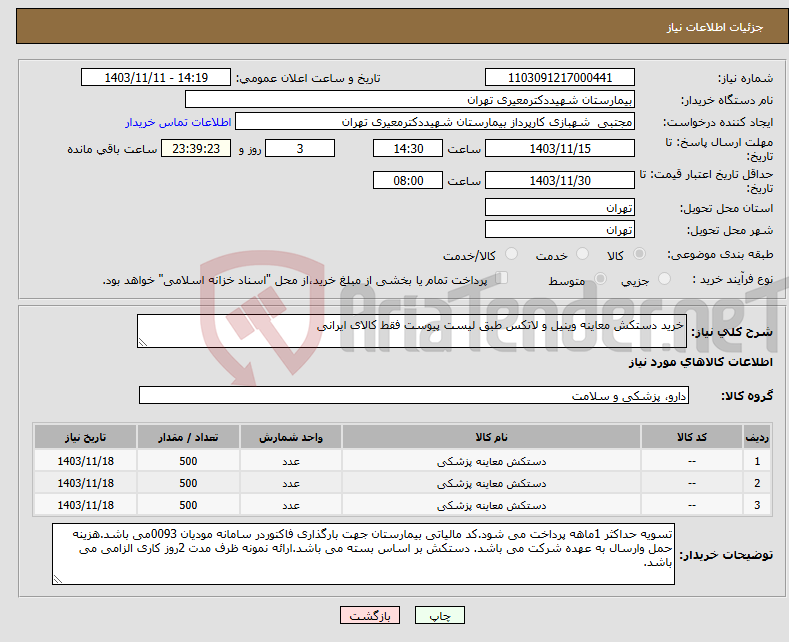Click the استان محل تحویل field تهران
The width and height of the screenshot is (789, 642).
[x=560, y=207]
